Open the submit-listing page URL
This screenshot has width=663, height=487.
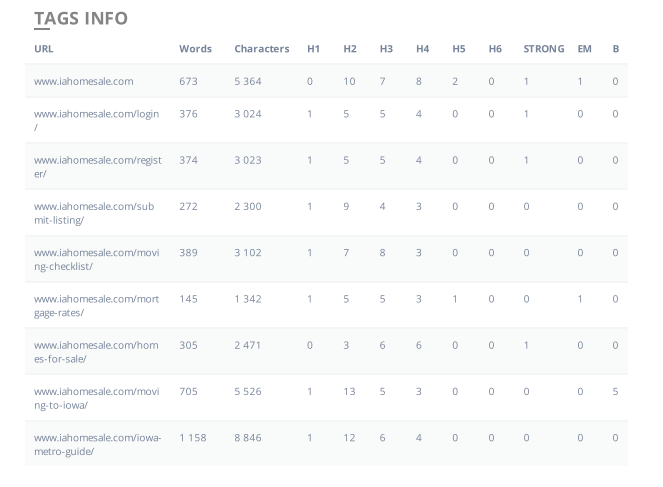pyautogui.click(x=96, y=206)
